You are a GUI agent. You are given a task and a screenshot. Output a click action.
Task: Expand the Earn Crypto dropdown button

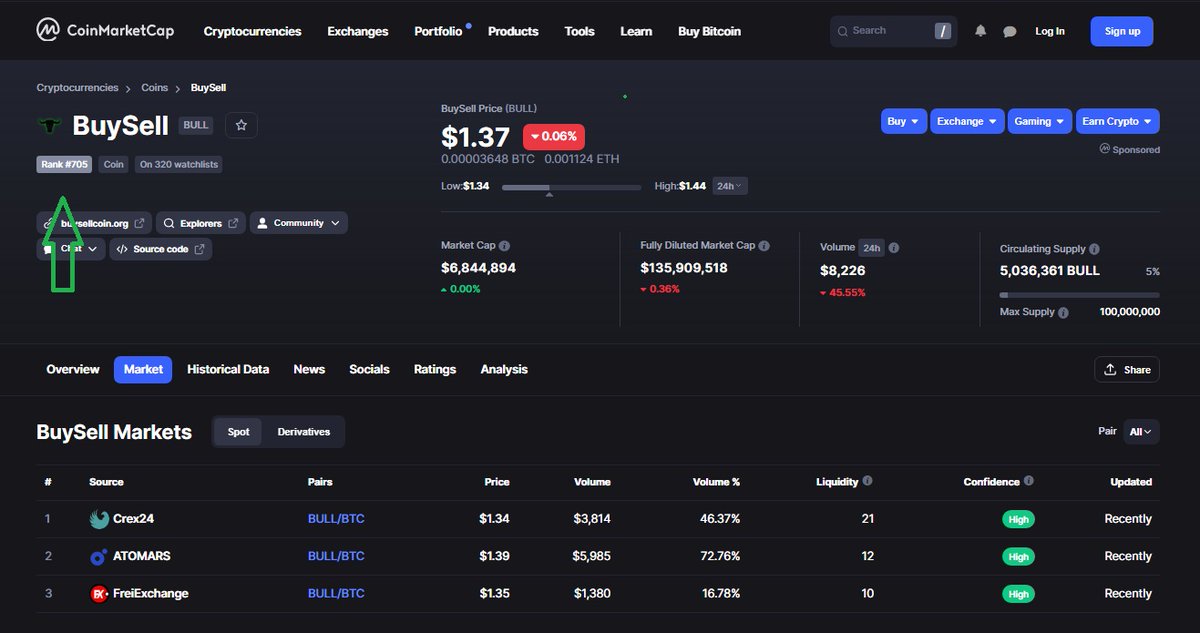coord(1117,121)
